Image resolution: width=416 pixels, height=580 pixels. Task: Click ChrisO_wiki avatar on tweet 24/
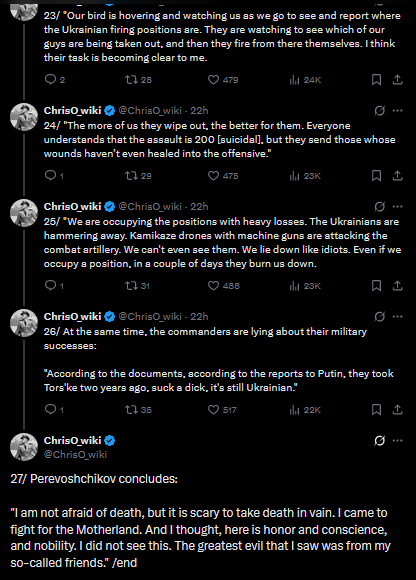(24, 117)
